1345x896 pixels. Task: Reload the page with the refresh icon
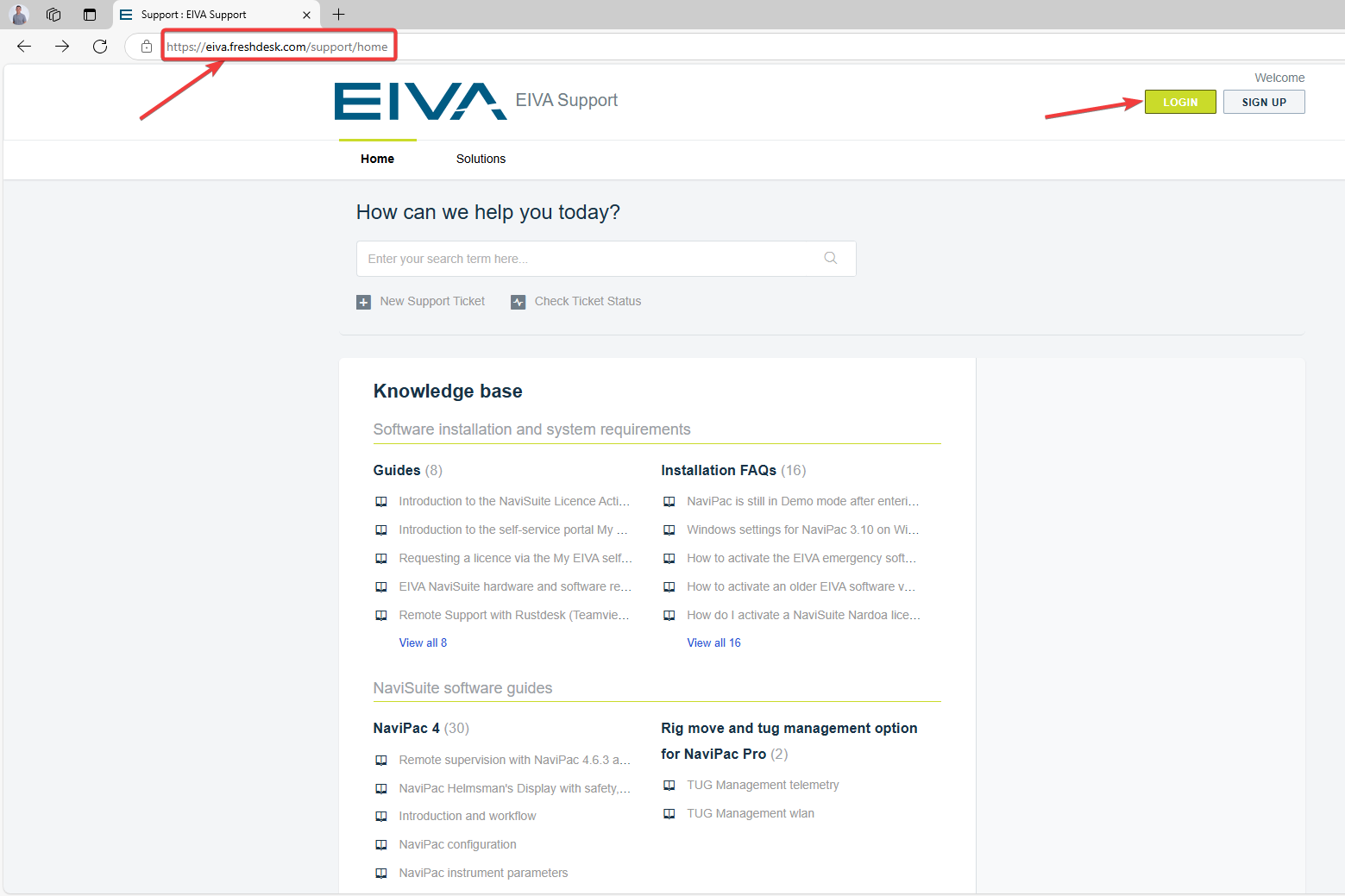click(100, 47)
